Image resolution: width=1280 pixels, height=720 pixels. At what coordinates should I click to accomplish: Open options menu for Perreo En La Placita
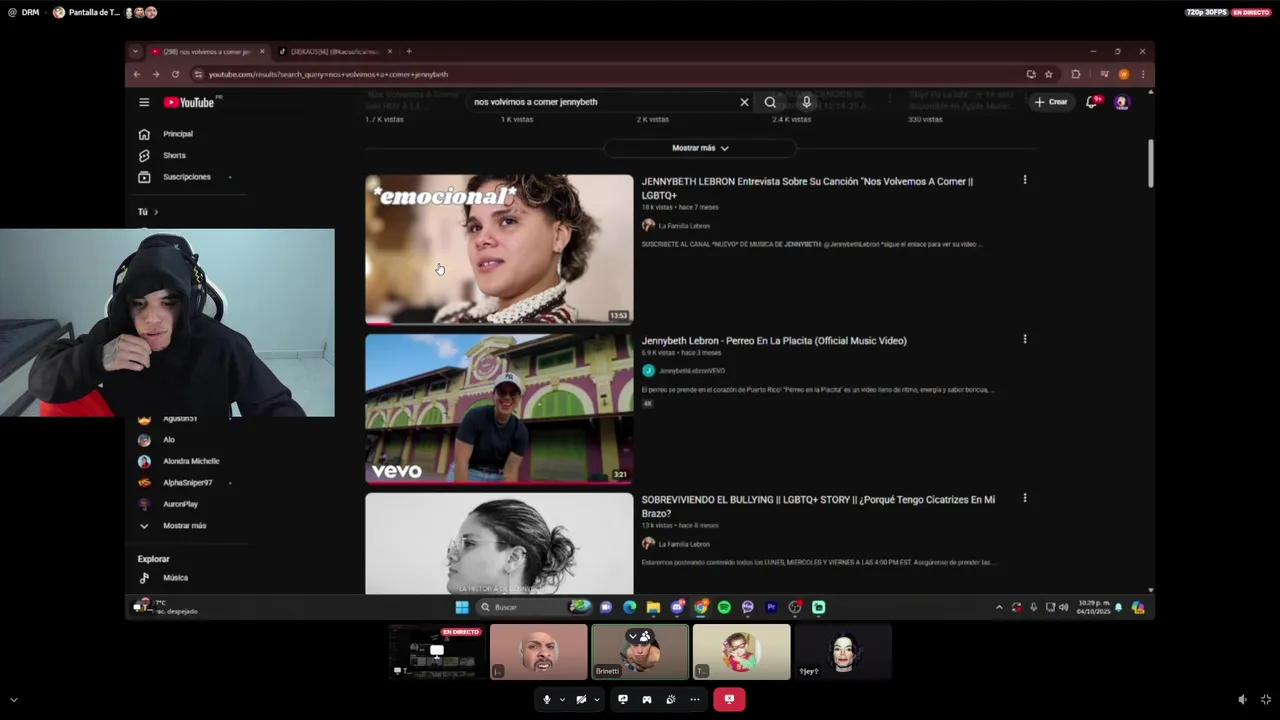(1024, 339)
